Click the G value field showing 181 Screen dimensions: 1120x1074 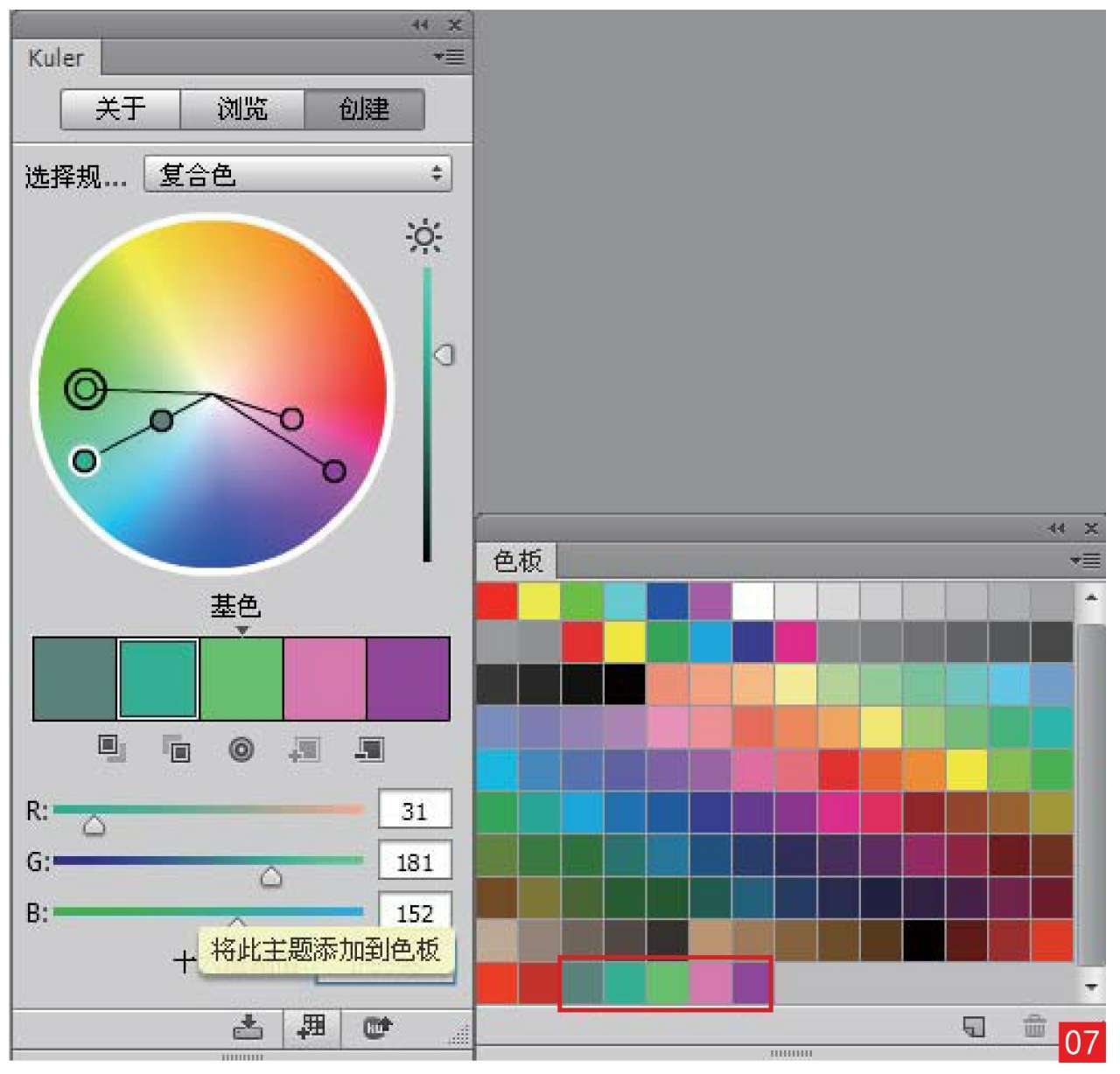coord(415,861)
